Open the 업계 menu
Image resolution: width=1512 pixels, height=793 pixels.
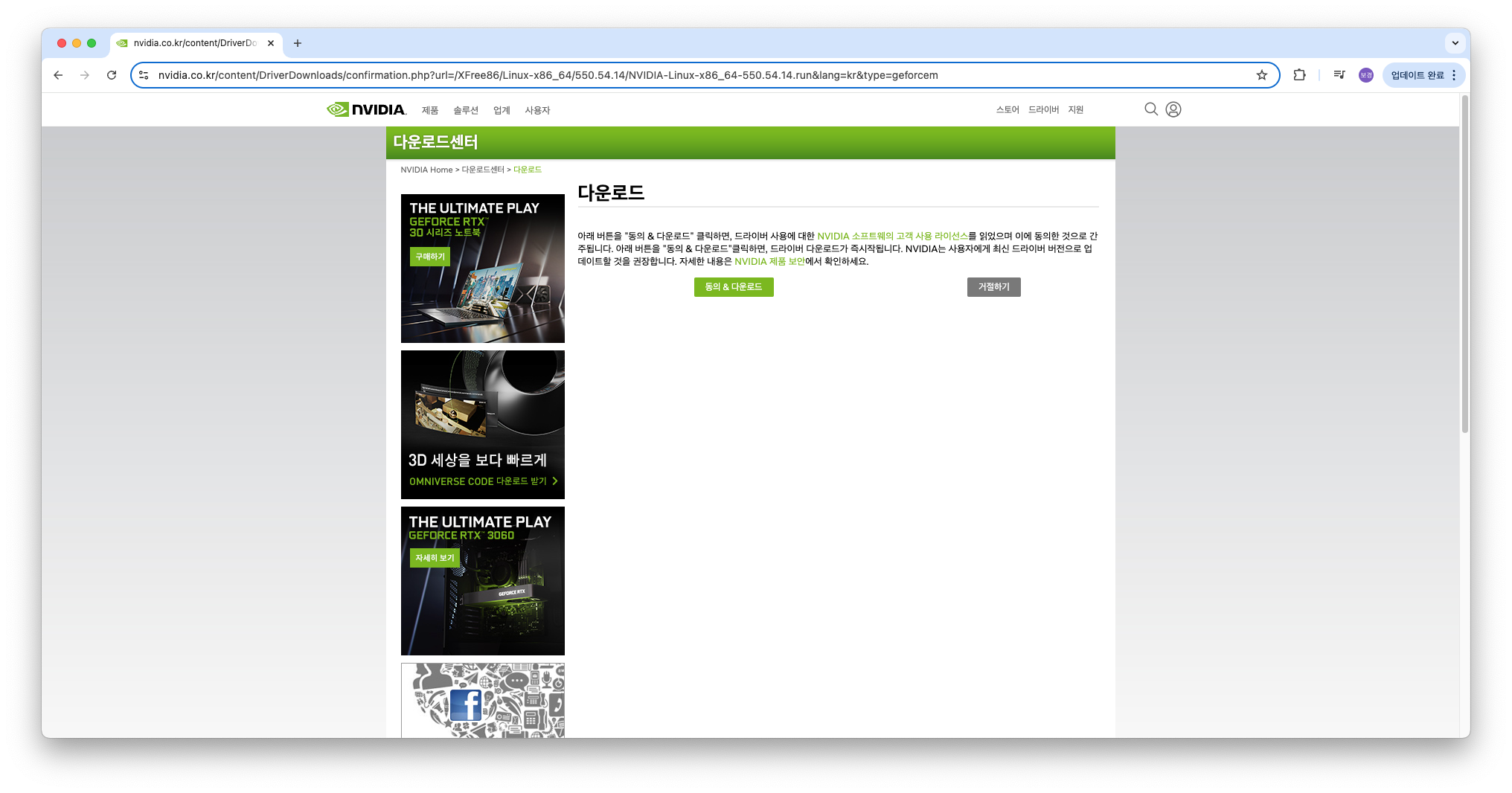coord(502,110)
